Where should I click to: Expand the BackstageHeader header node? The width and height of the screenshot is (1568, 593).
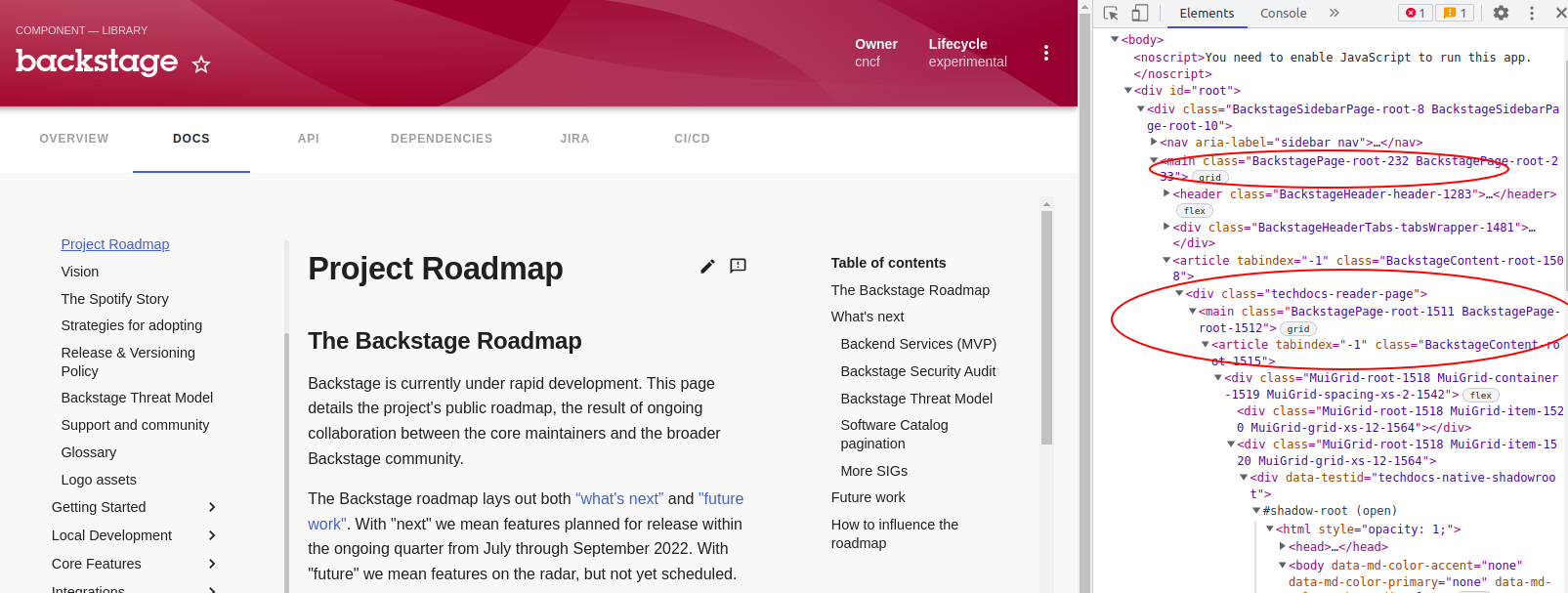click(1166, 193)
